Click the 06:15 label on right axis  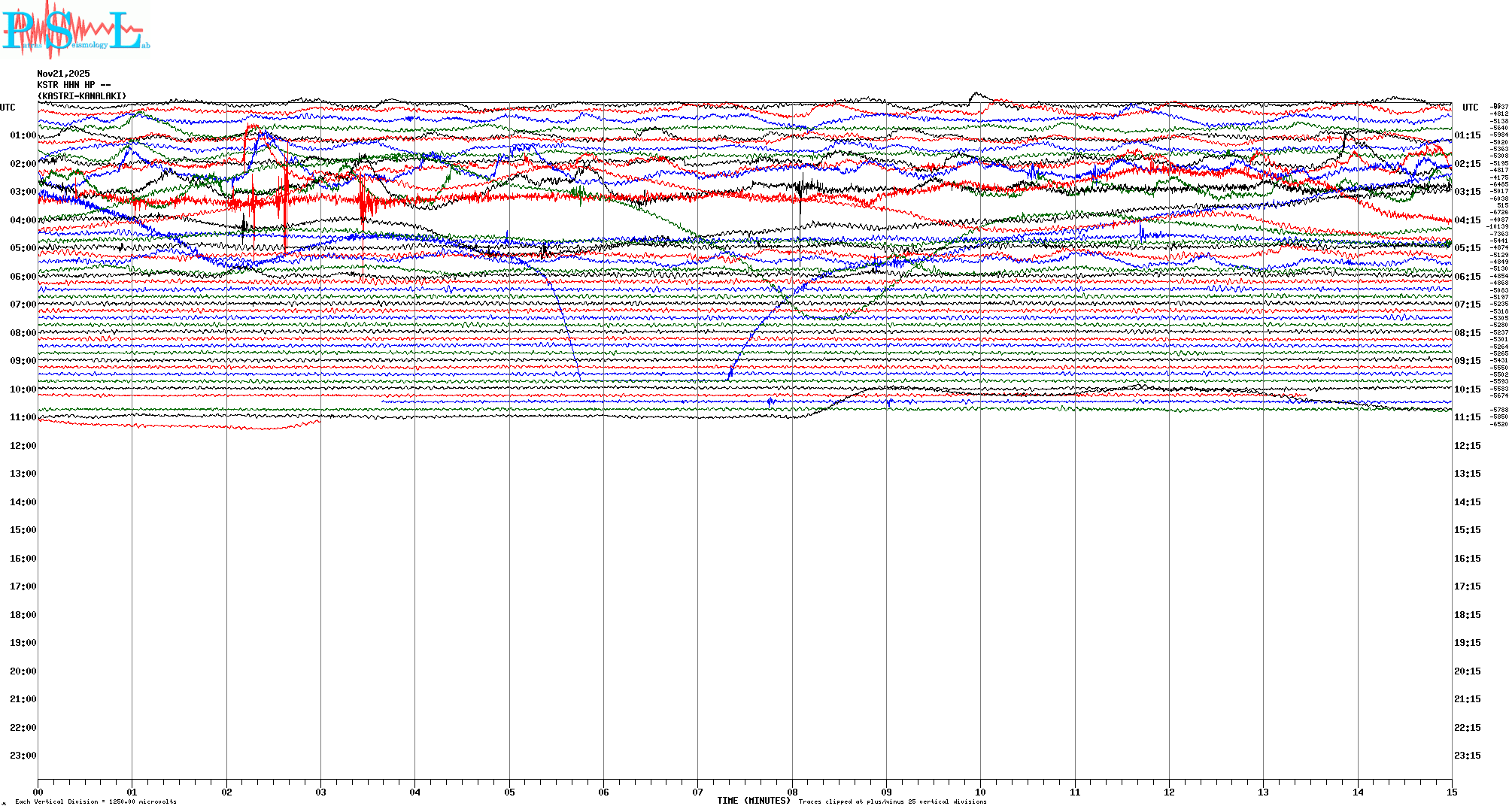click(x=1467, y=277)
